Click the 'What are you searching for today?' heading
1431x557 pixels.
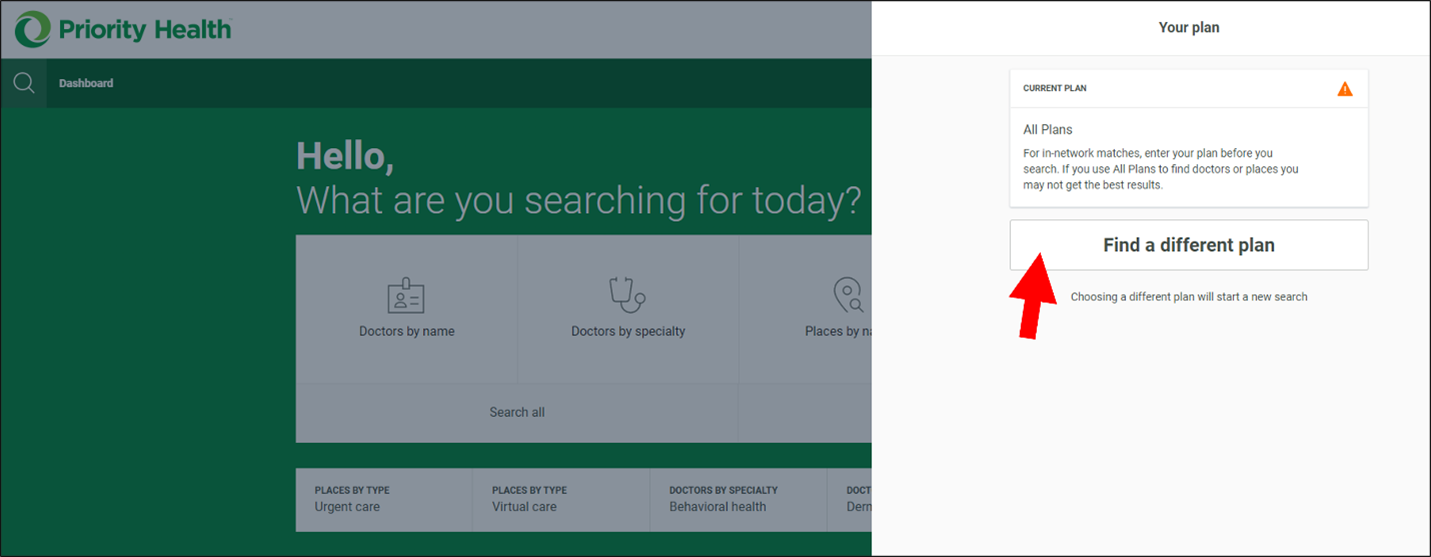579,200
